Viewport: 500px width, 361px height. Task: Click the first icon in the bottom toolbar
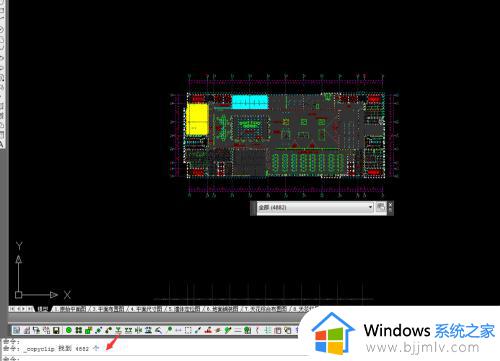16,330
